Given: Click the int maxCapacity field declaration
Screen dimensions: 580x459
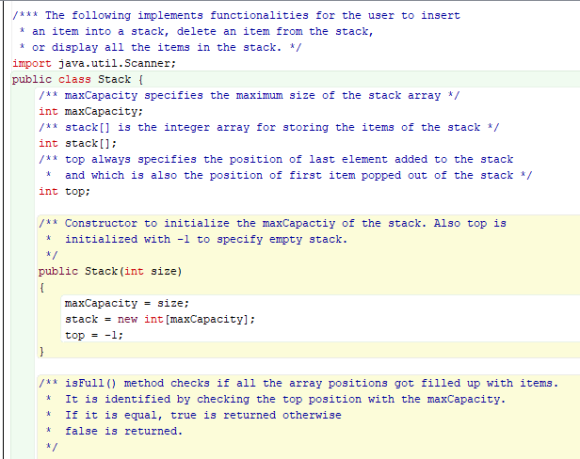Looking at the screenshot, I should coord(91,111).
